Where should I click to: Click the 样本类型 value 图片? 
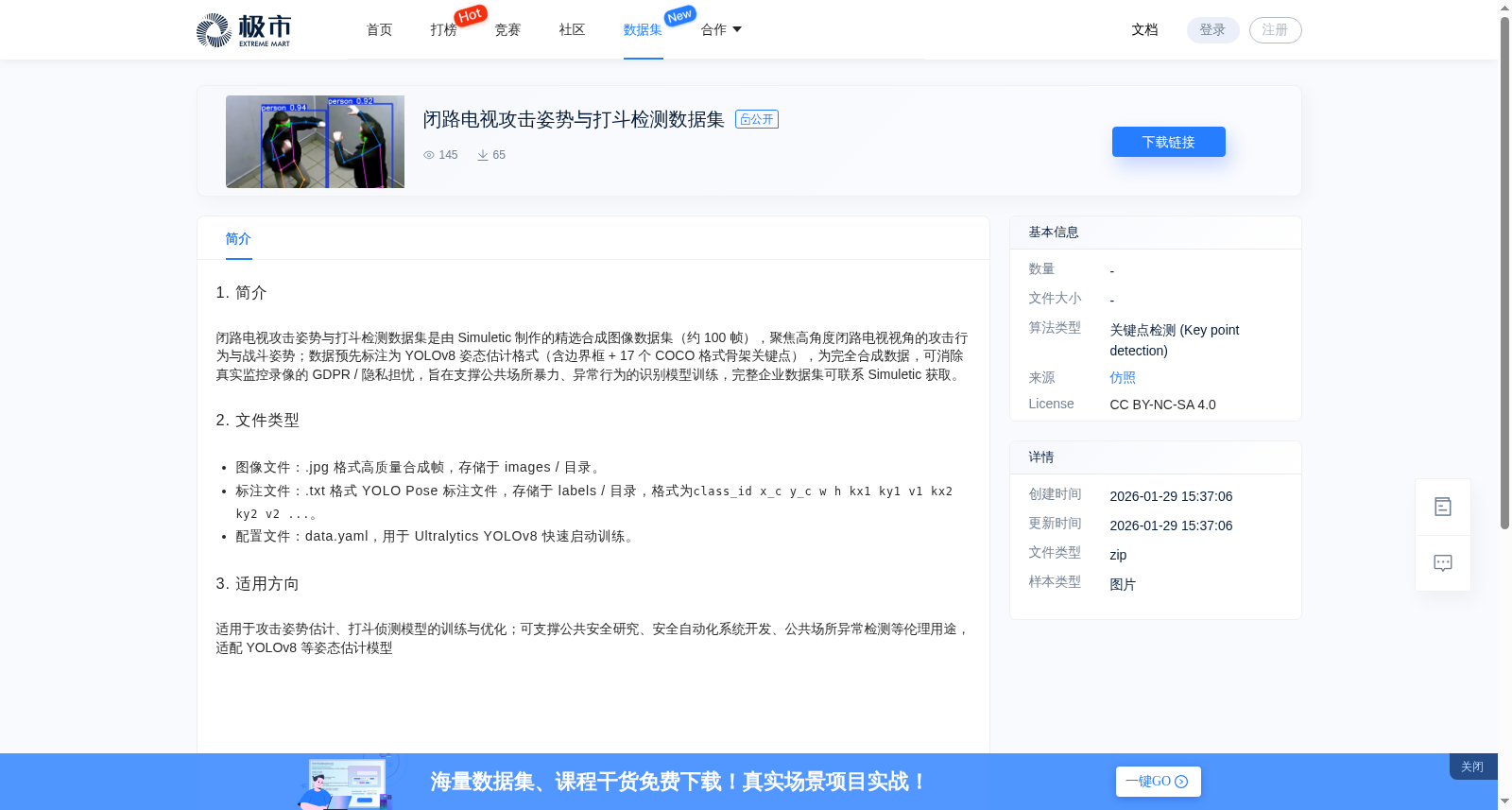click(x=1123, y=584)
